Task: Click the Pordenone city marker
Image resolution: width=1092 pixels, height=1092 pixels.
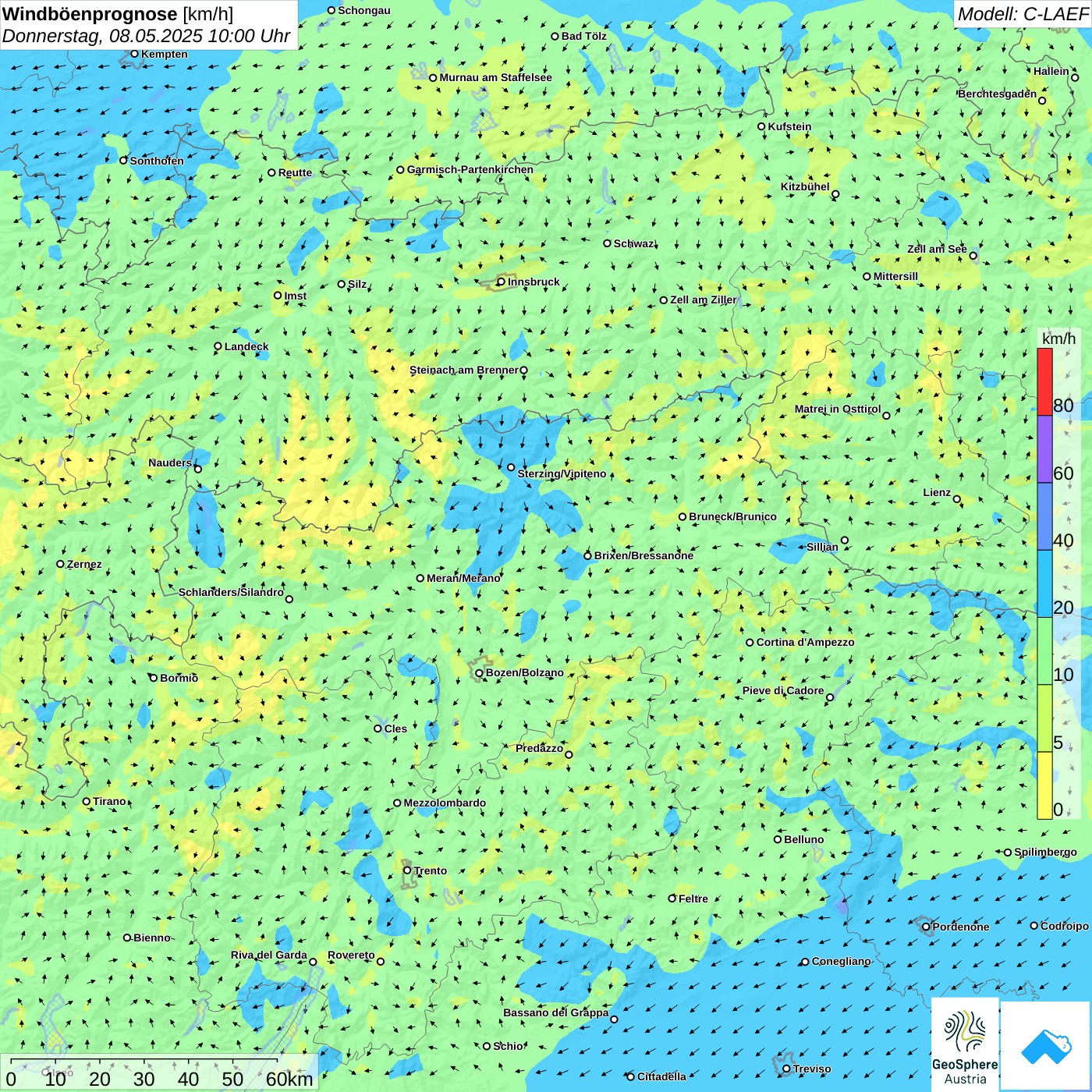Action: (x=926, y=927)
